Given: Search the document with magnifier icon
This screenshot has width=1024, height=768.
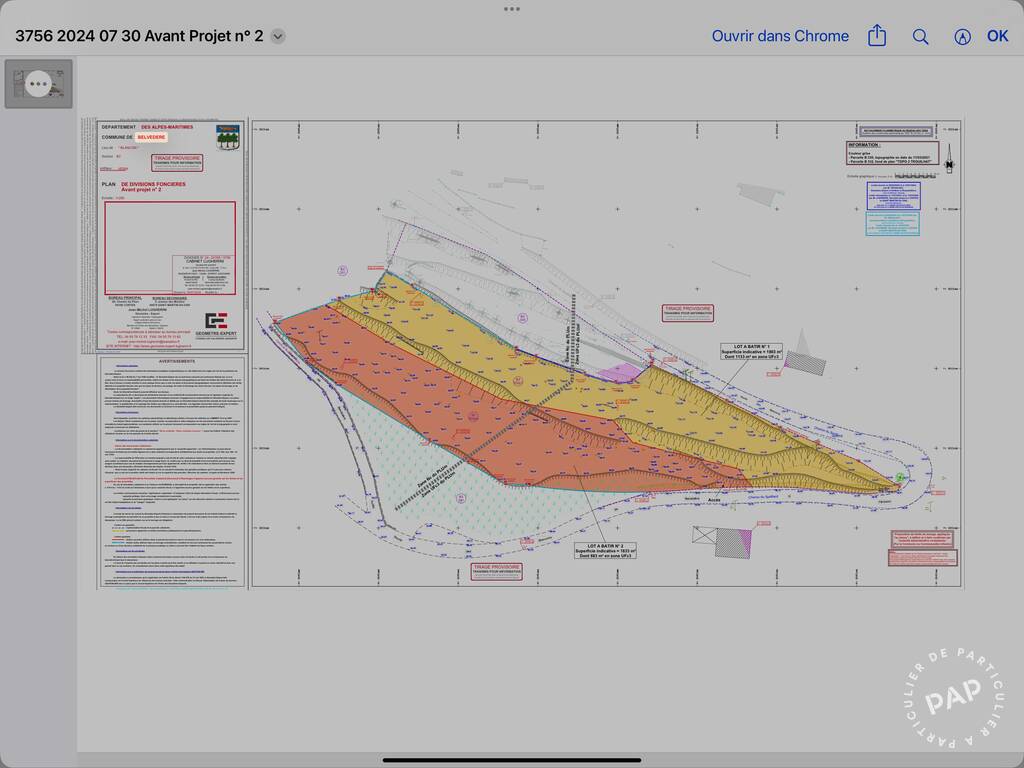Looking at the screenshot, I should tap(920, 37).
